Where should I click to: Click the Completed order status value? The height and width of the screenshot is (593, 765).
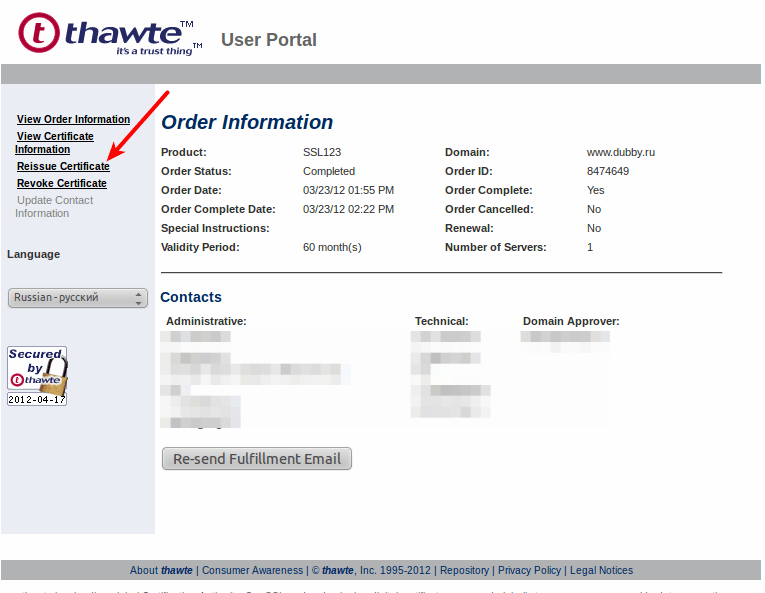coord(329,171)
